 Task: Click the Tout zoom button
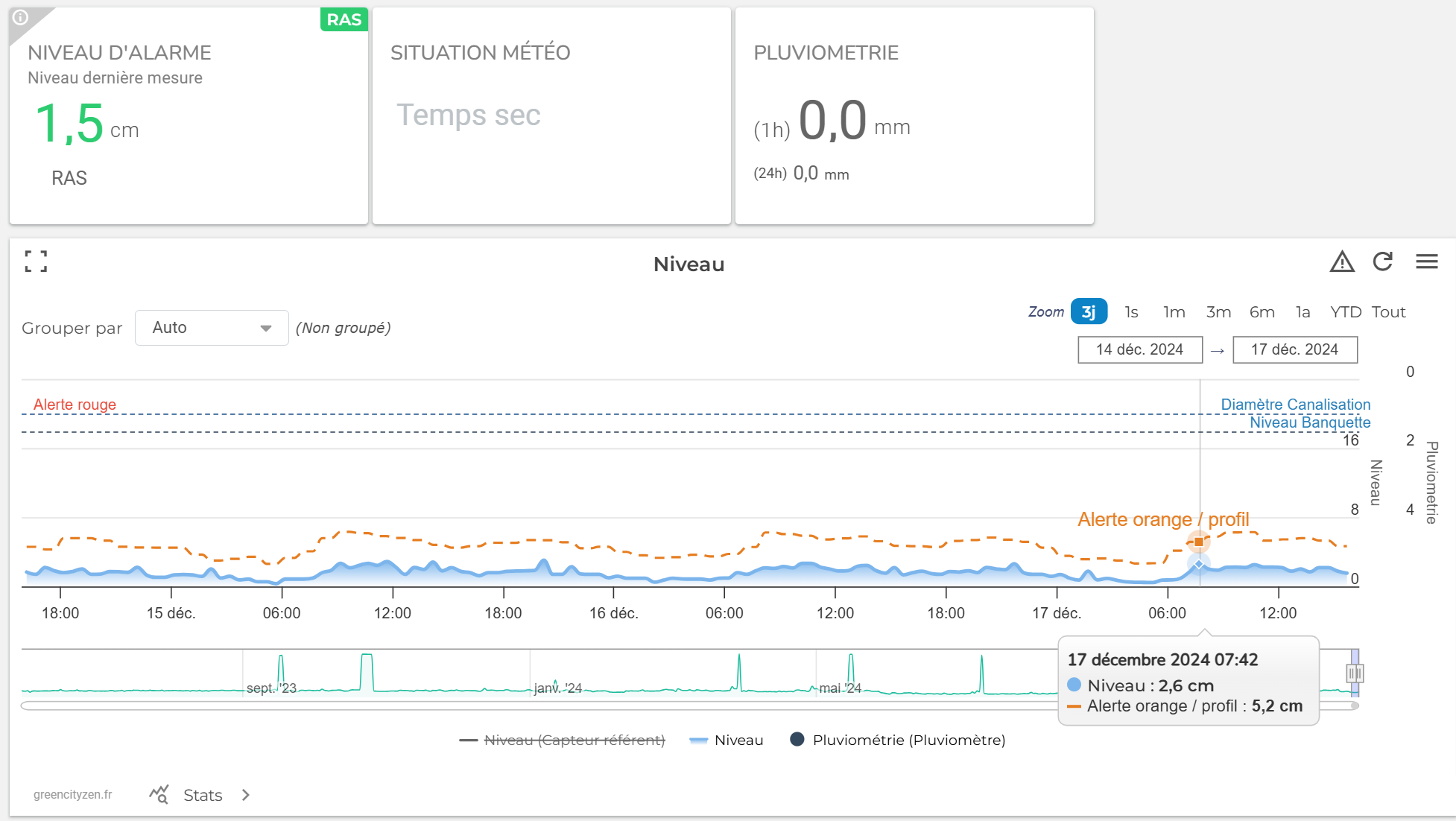coord(1388,312)
